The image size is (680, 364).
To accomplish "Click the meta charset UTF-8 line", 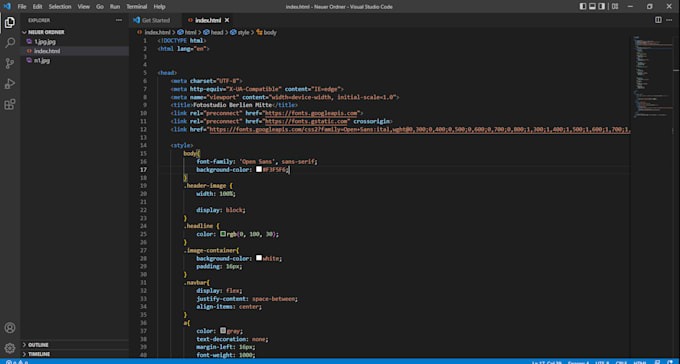I will [206, 81].
